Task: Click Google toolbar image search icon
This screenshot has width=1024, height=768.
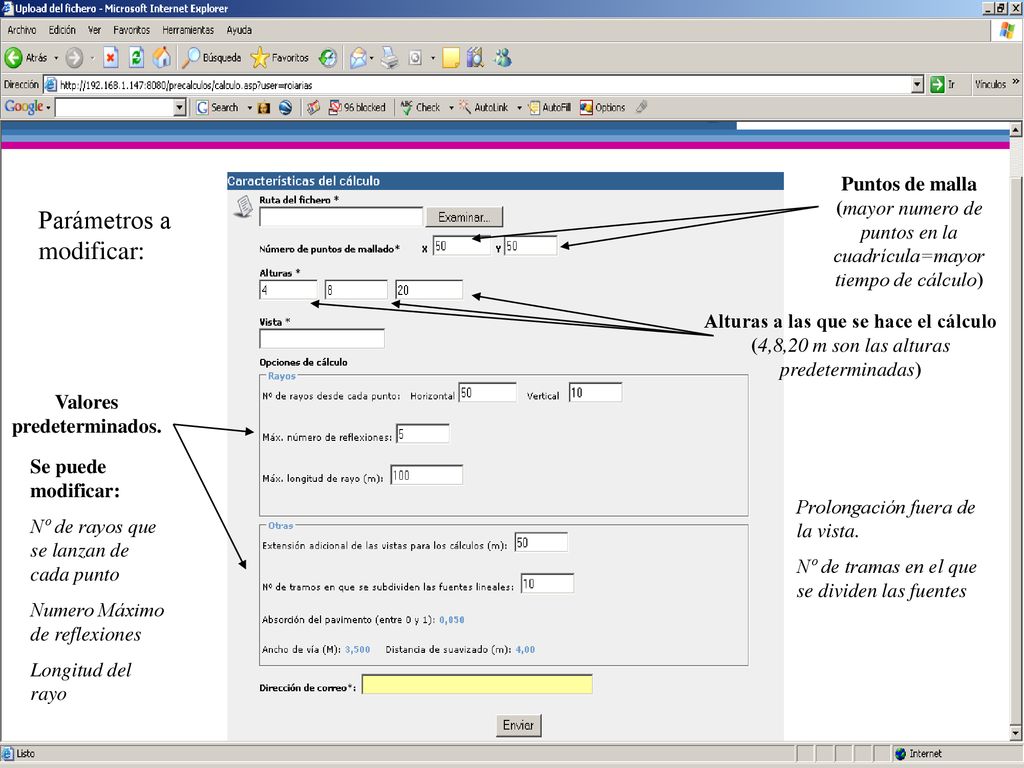Action: point(264,108)
